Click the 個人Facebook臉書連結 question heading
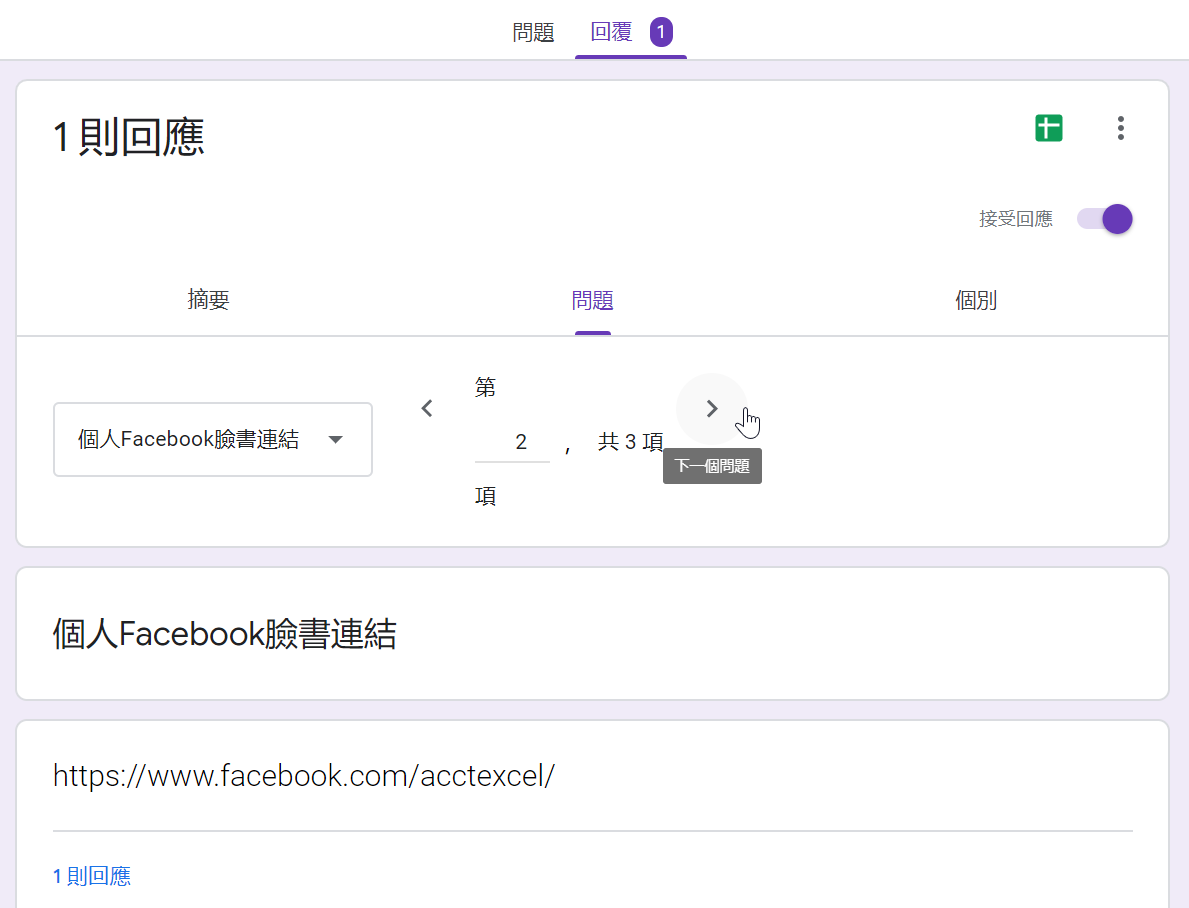The width and height of the screenshot is (1189, 908). pyautogui.click(x=224, y=633)
